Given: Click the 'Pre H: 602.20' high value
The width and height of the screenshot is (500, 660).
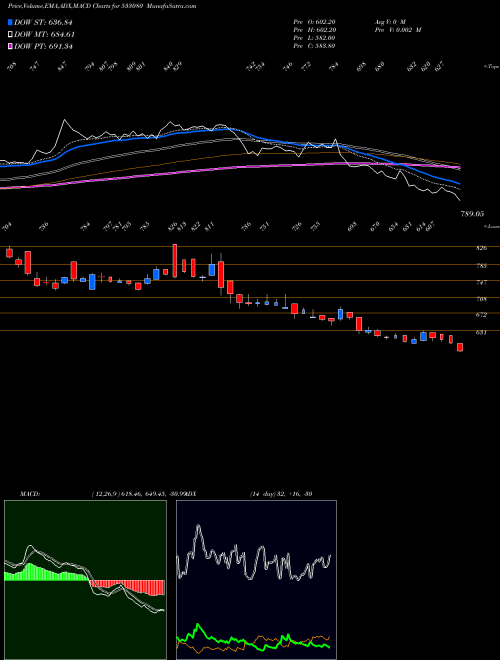Looking at the screenshot, I should 314,29.
